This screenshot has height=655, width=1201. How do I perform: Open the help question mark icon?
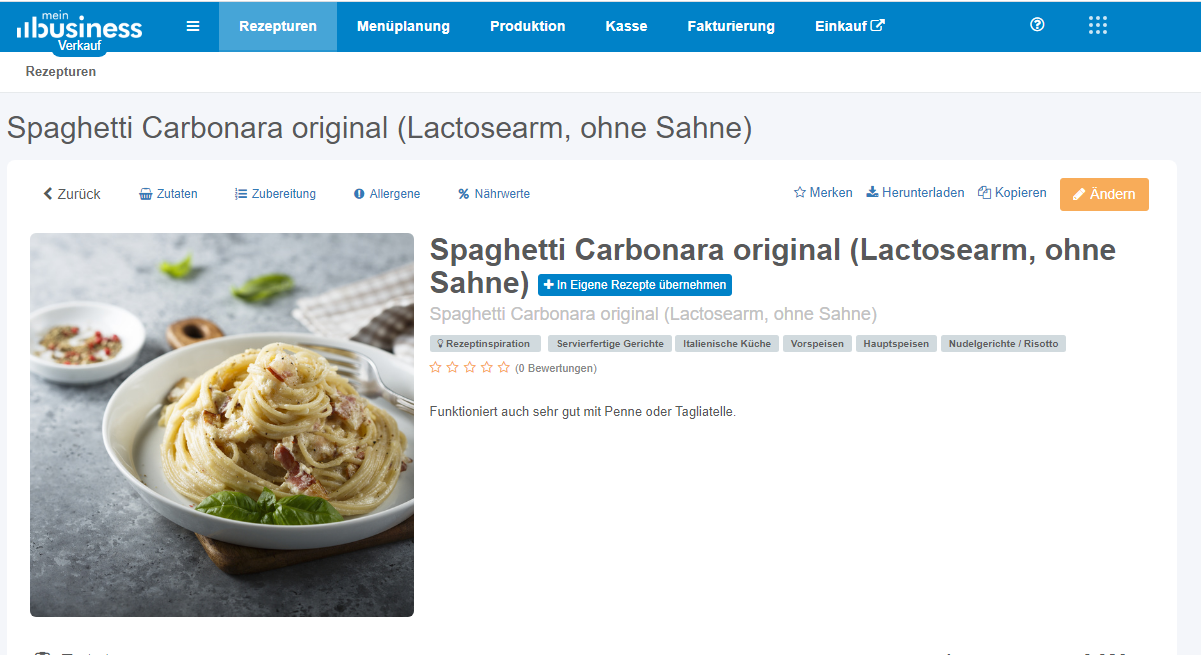pos(1037,25)
